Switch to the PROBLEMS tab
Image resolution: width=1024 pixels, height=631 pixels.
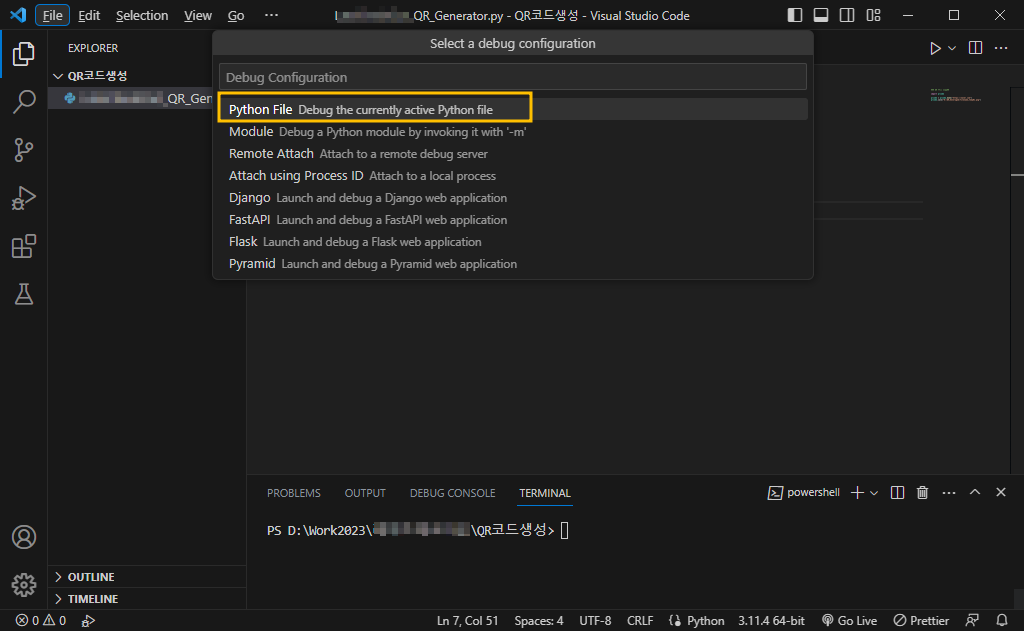click(x=293, y=493)
